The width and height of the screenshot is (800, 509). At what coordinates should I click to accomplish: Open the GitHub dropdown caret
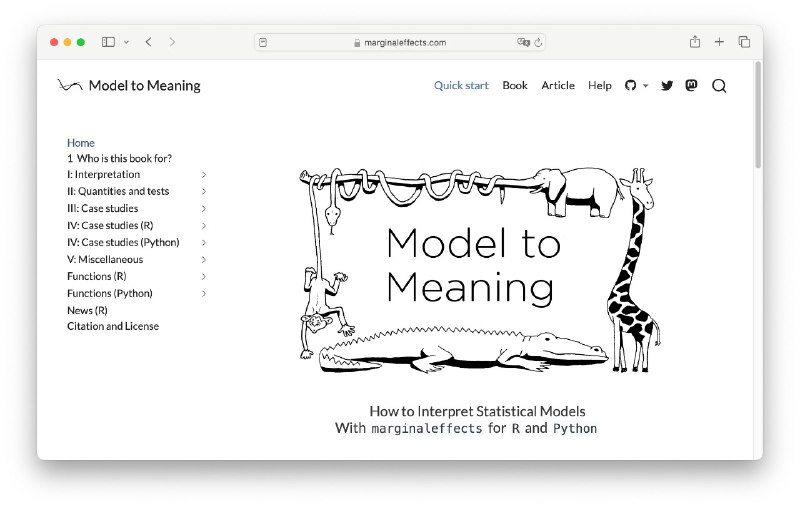(x=645, y=86)
